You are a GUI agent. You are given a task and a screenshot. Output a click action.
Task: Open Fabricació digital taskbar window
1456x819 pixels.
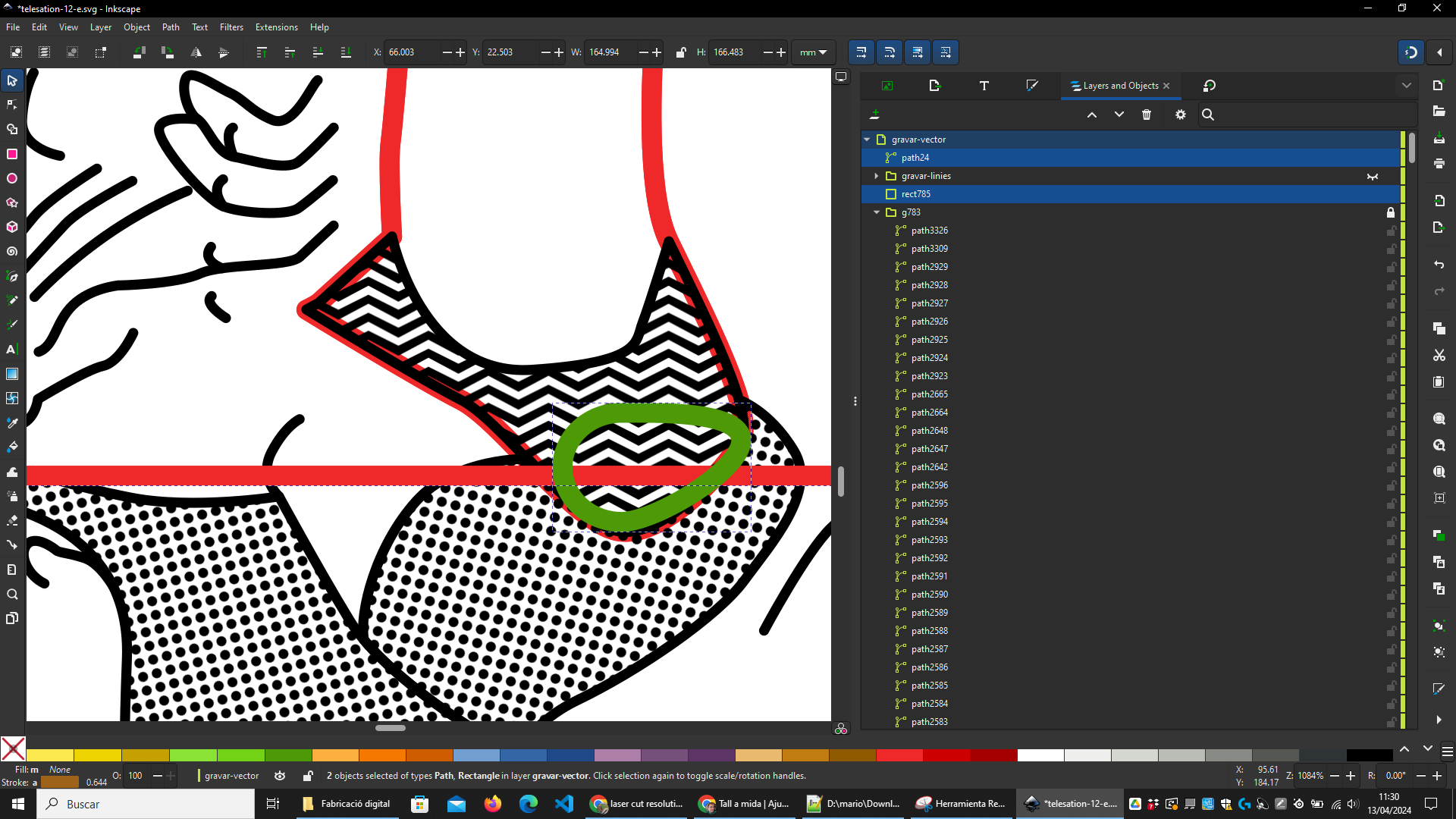click(347, 804)
